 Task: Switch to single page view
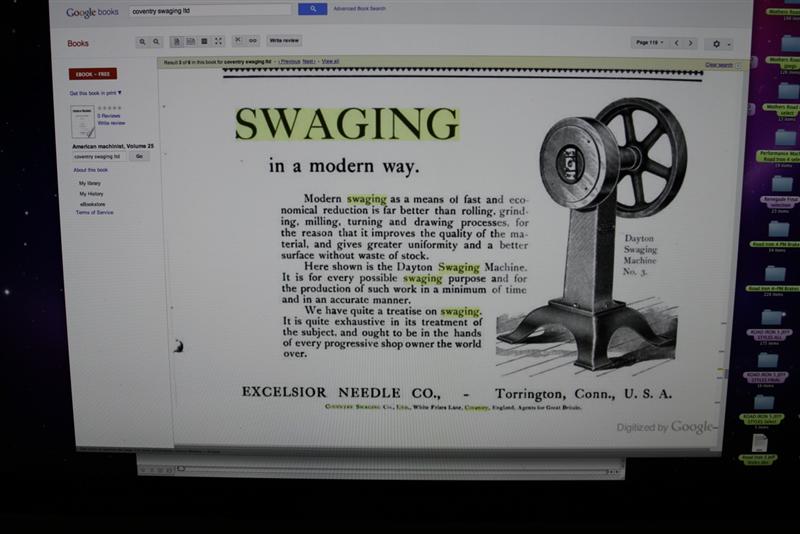(177, 41)
